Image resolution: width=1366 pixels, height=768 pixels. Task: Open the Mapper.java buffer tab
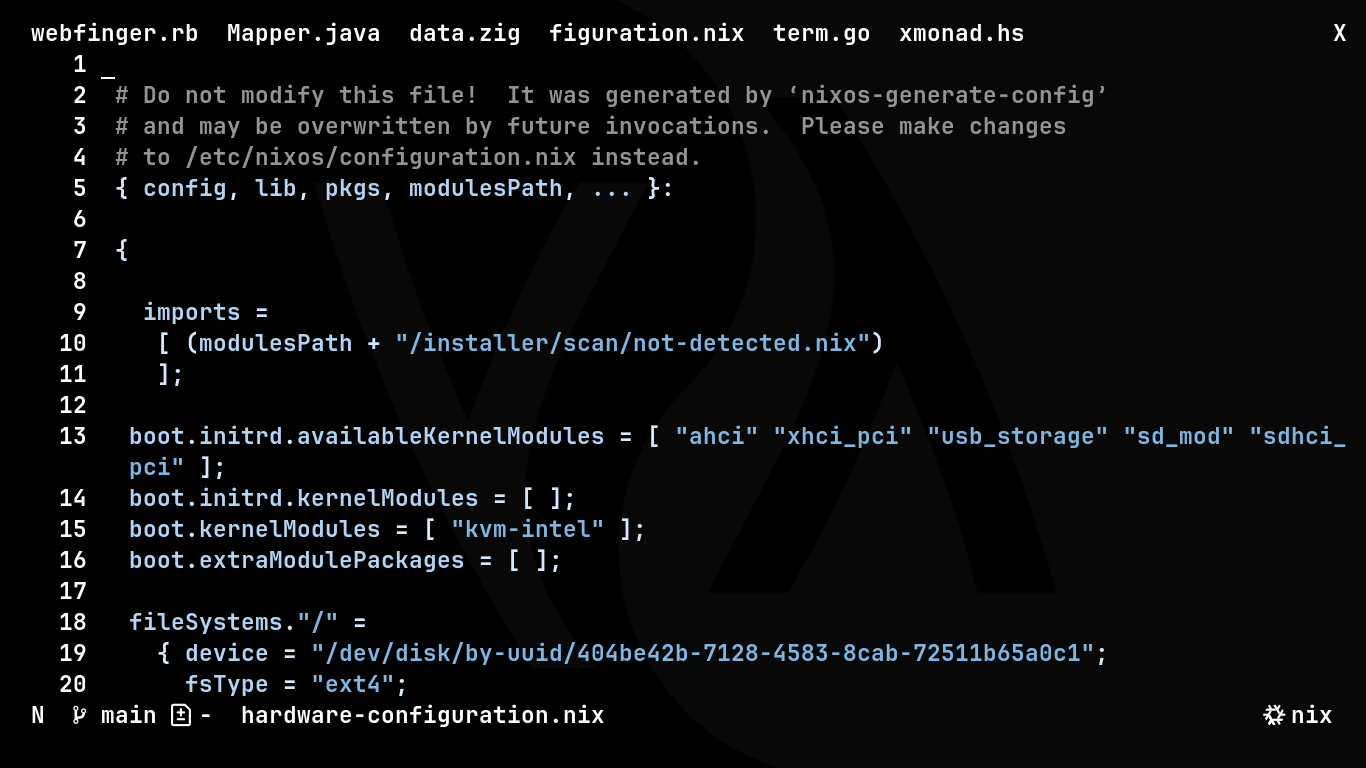pos(303,33)
